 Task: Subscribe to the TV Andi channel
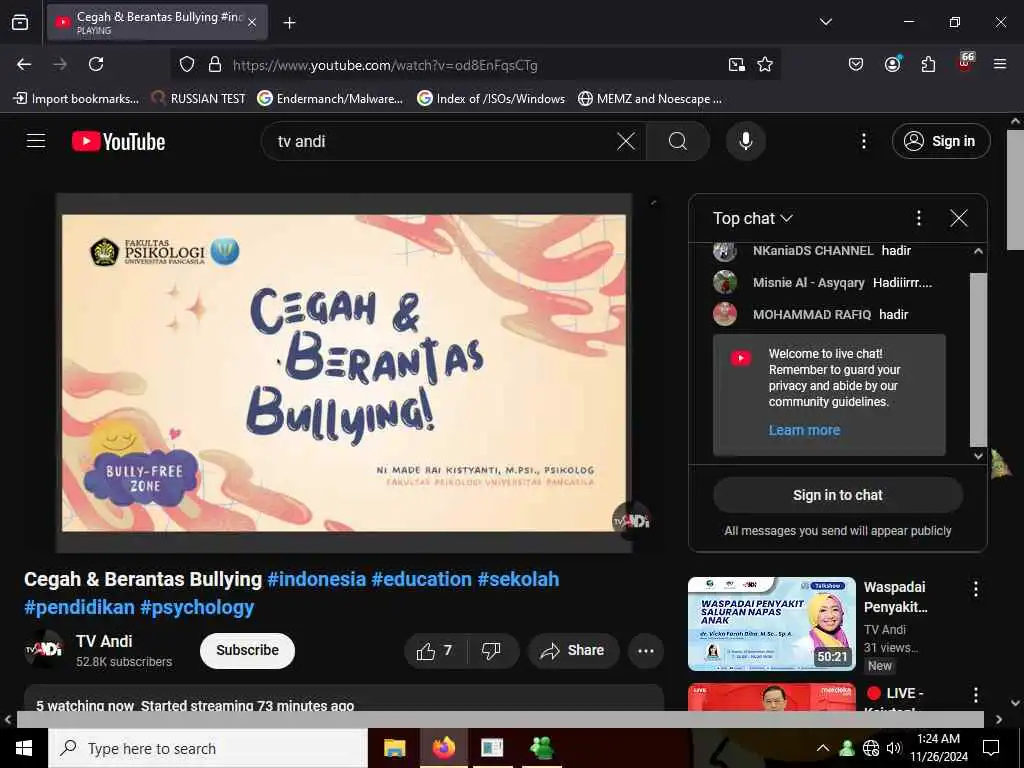248,650
